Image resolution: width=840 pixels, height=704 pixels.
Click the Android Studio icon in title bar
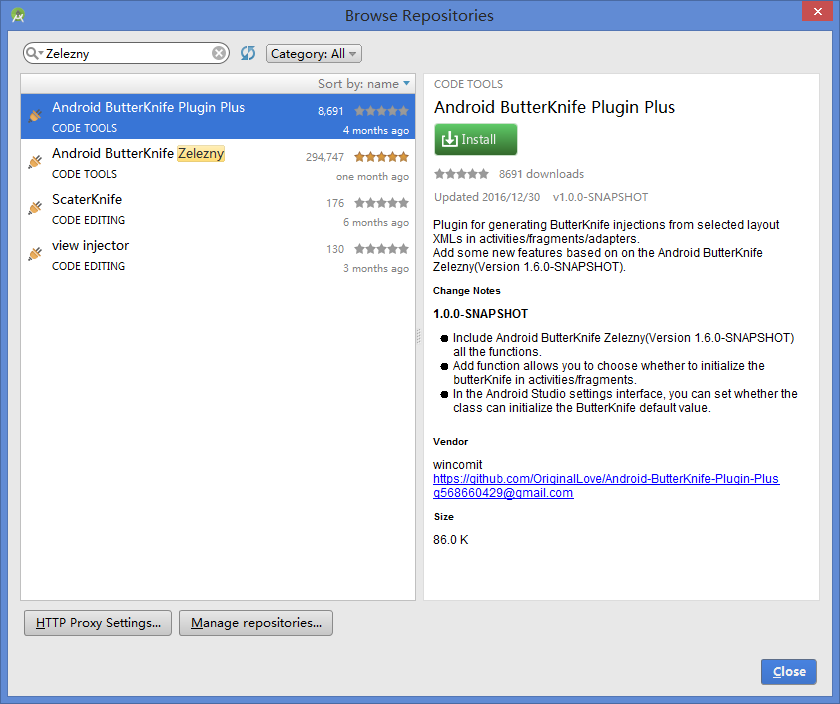click(18, 15)
